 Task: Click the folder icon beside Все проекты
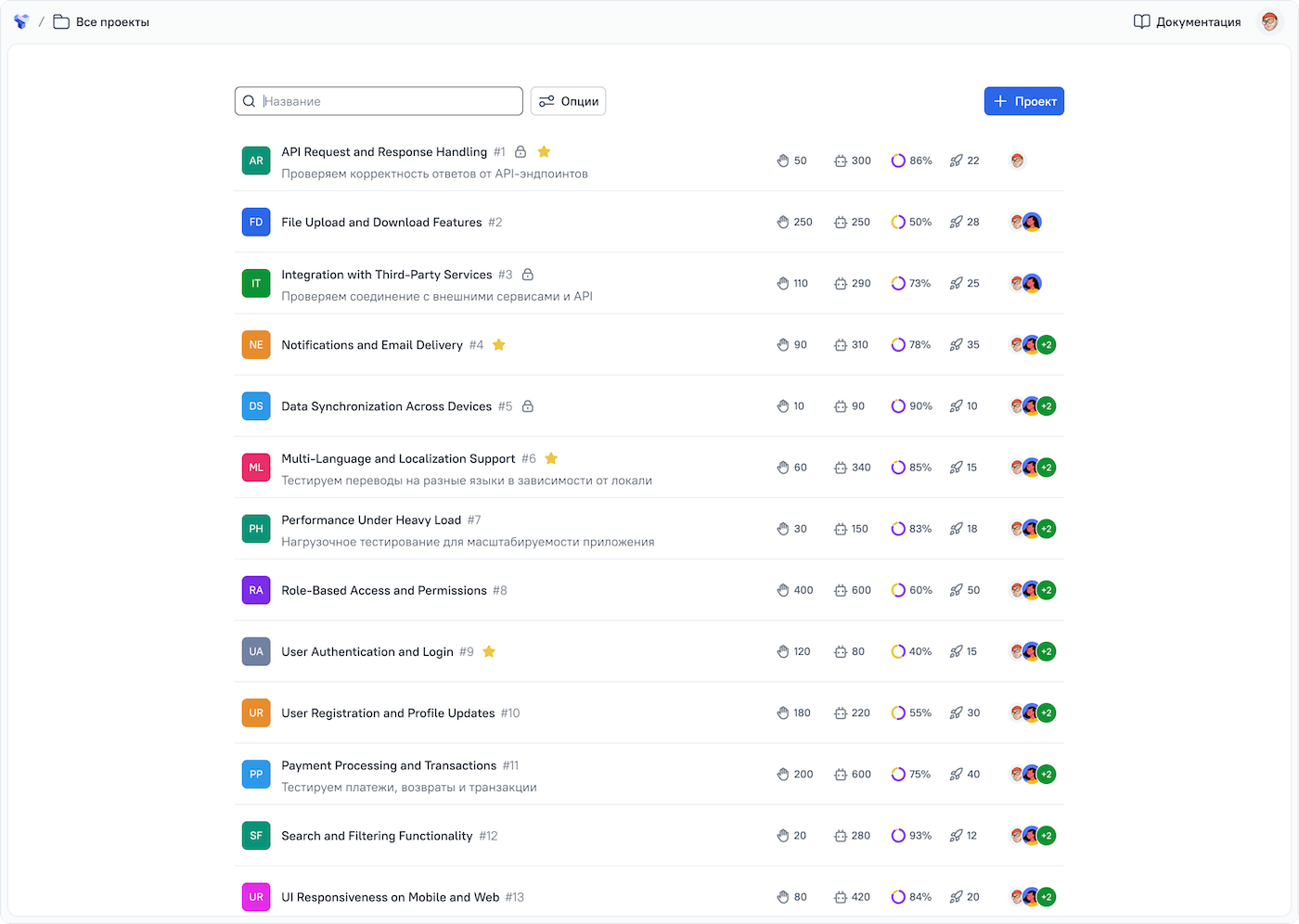(60, 20)
